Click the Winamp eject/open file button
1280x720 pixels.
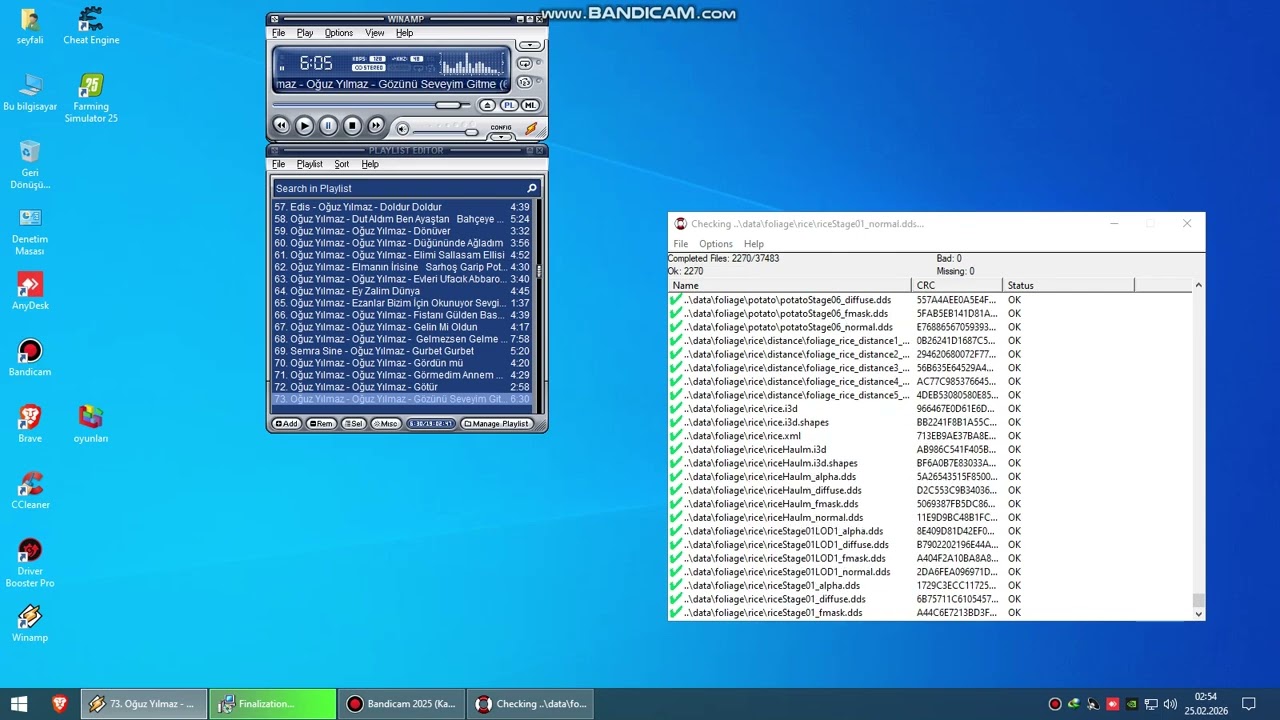tap(487, 105)
